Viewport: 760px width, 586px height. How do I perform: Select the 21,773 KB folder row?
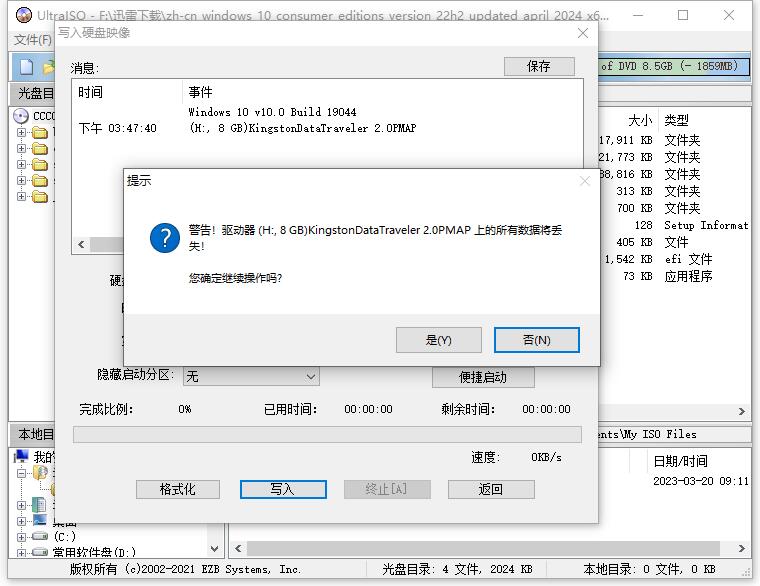pos(674,158)
